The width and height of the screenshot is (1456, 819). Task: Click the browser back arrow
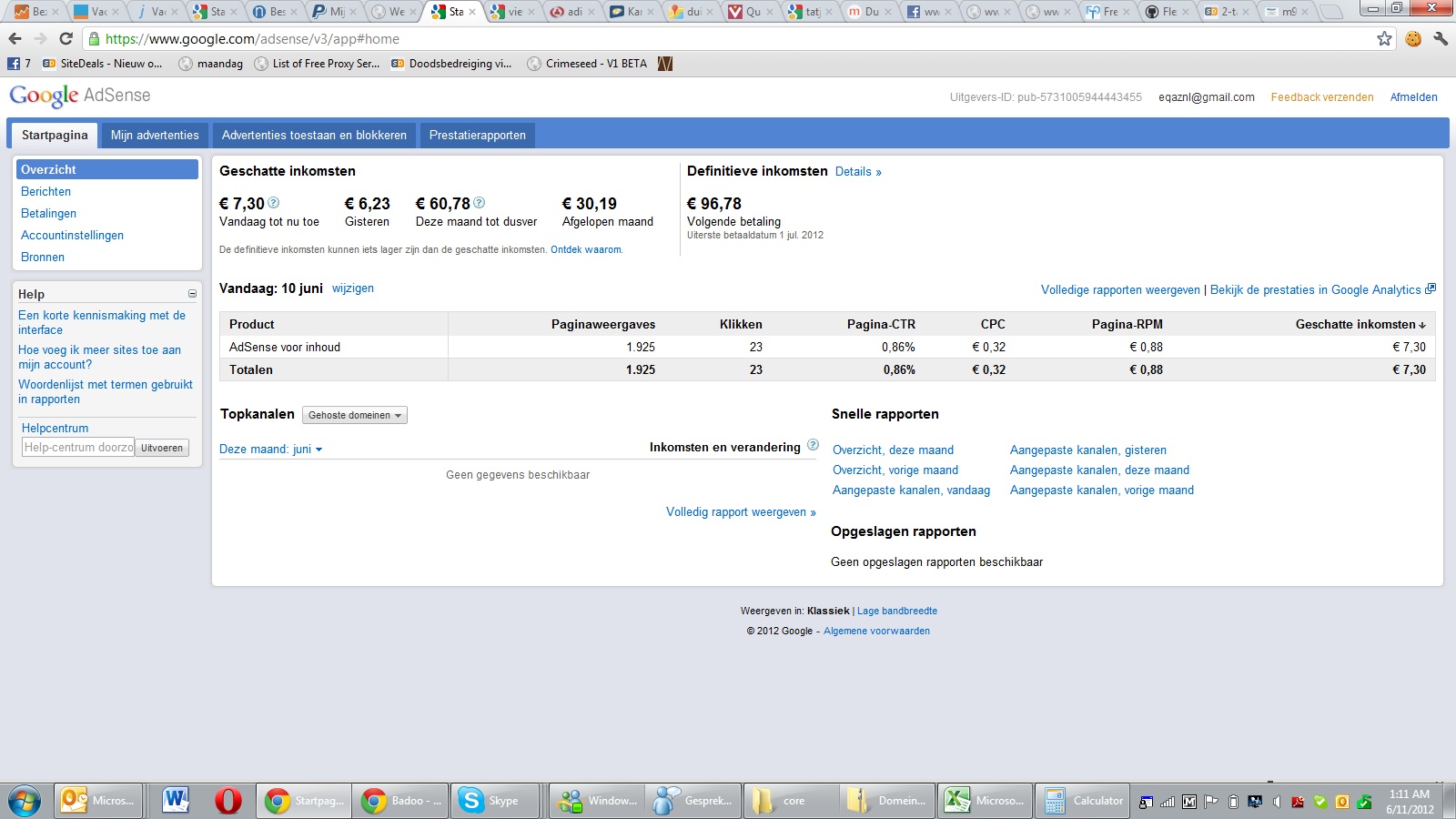(15, 39)
